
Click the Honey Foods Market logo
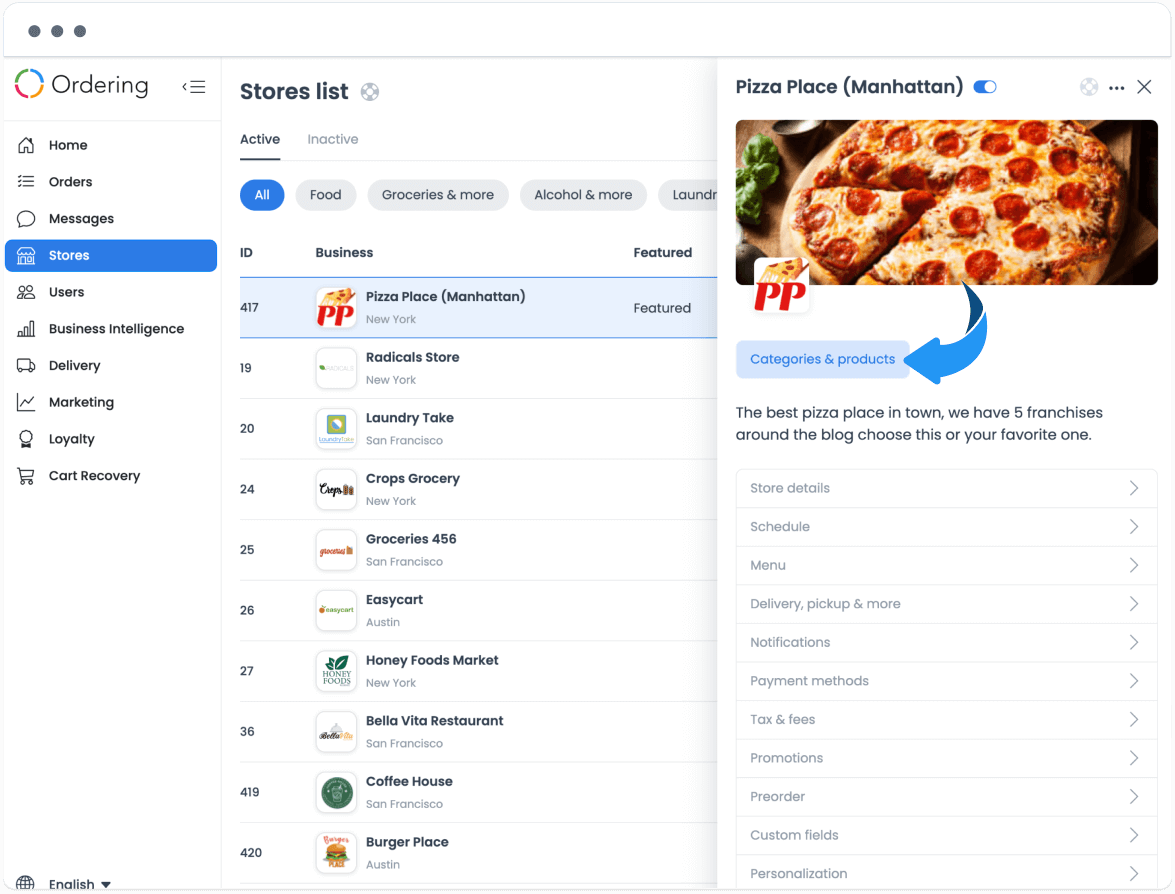[x=336, y=671]
